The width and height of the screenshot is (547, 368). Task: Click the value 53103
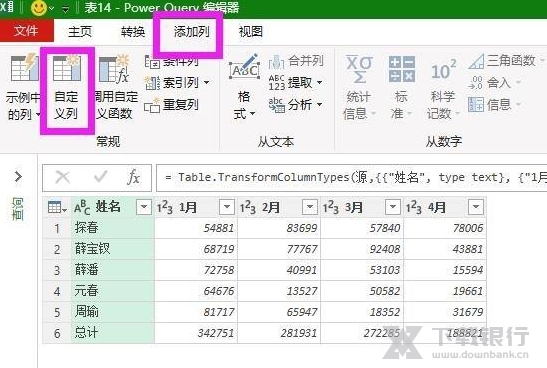[x=385, y=270]
